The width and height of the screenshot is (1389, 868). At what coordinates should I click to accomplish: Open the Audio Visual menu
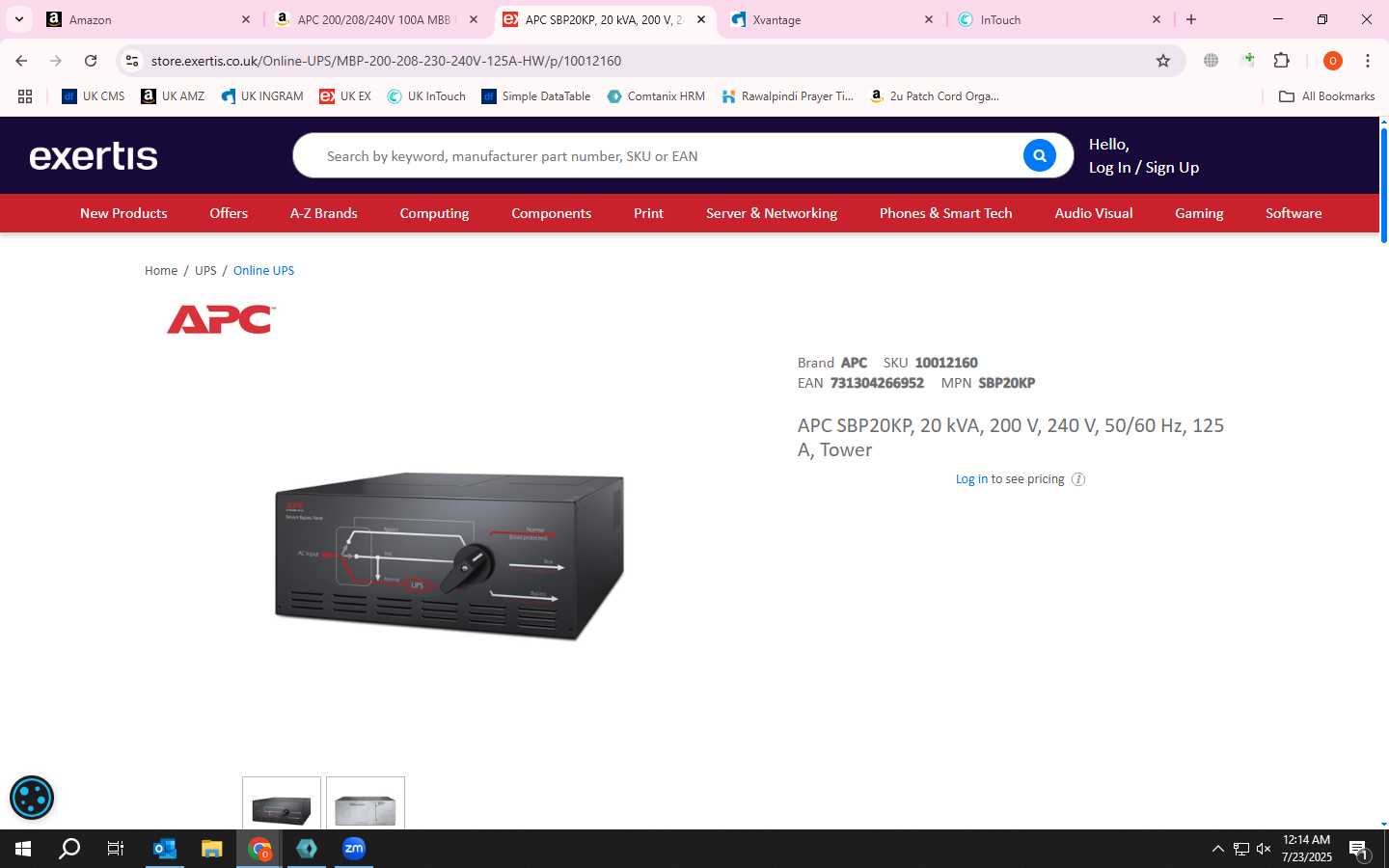coord(1093,213)
